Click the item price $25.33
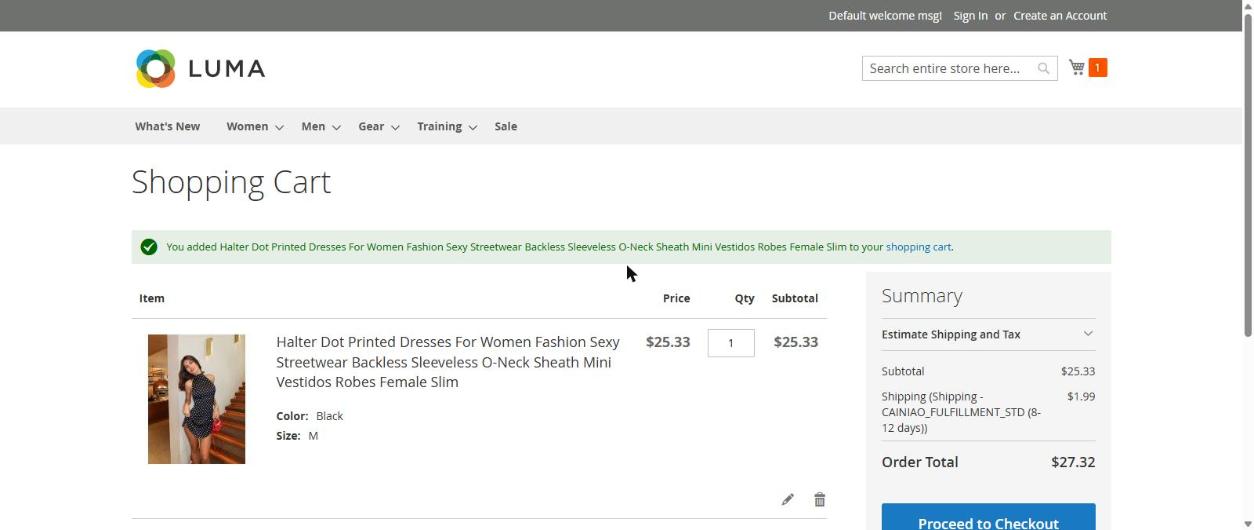Screen dimensions: 1254x530 [668, 342]
